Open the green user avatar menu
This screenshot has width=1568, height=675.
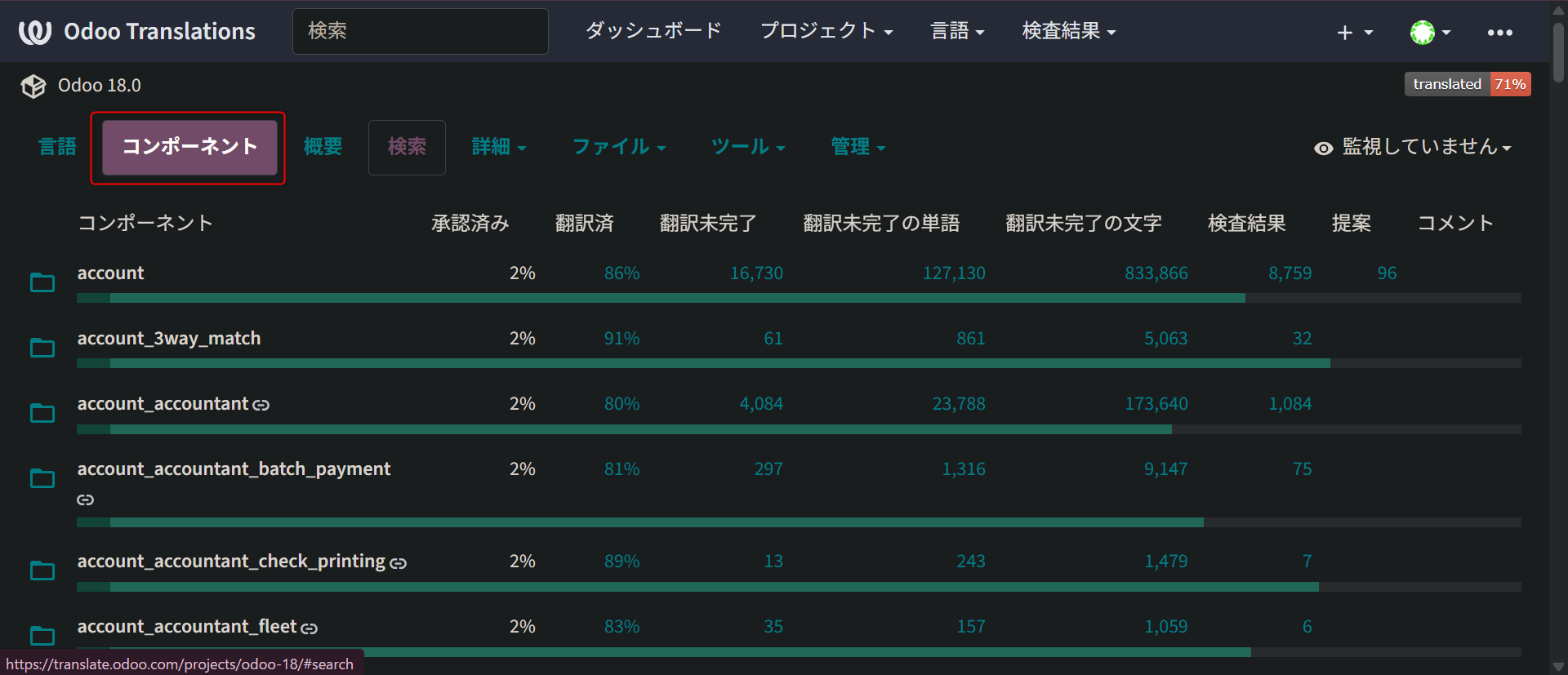(1430, 33)
